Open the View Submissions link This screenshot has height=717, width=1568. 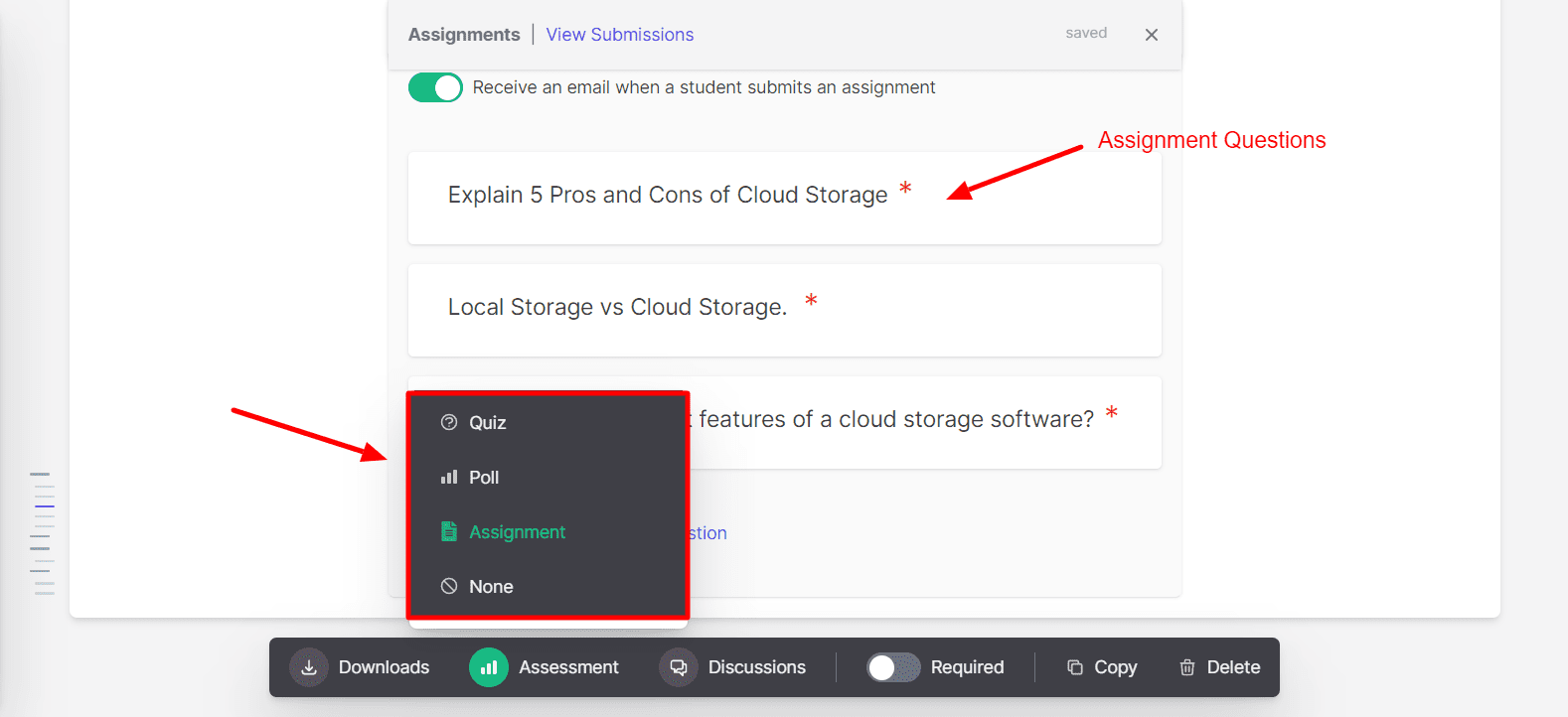619,35
